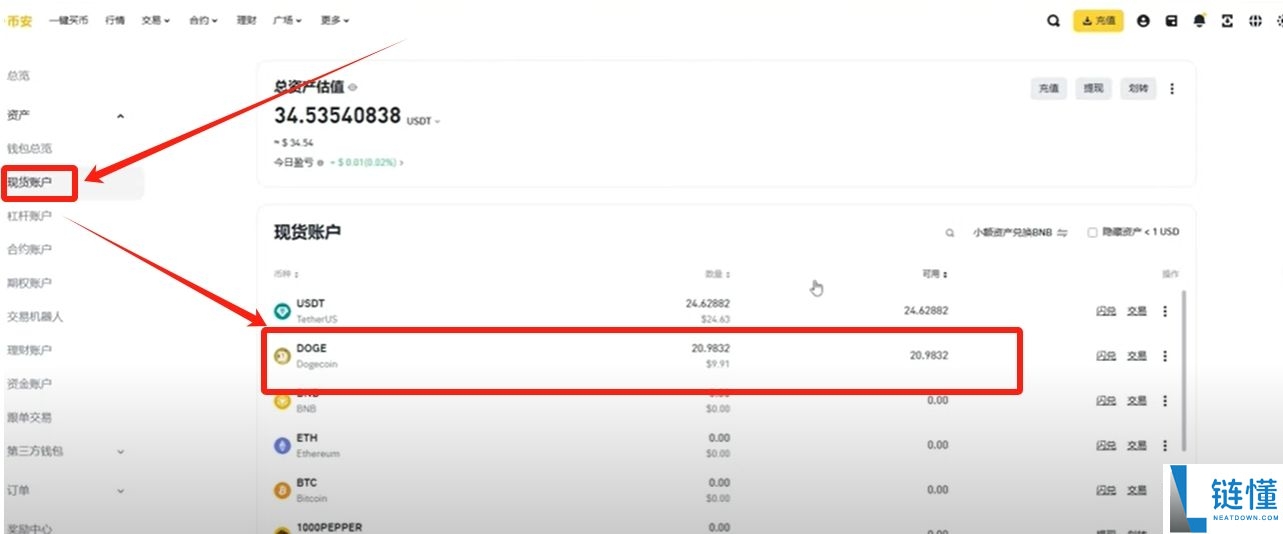Viewport: 1283px width, 534px height.
Task: Select 交易机器人 in the sidebar
Action: pos(35,316)
